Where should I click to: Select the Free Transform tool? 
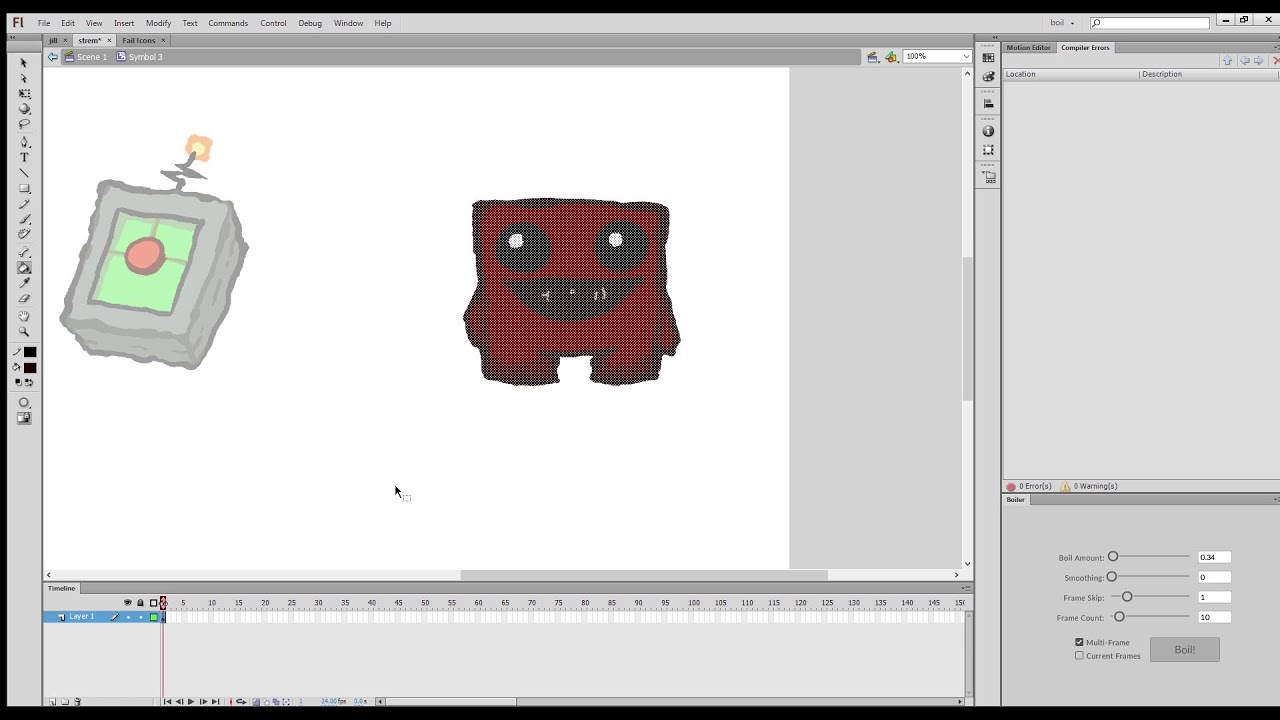(x=24, y=93)
